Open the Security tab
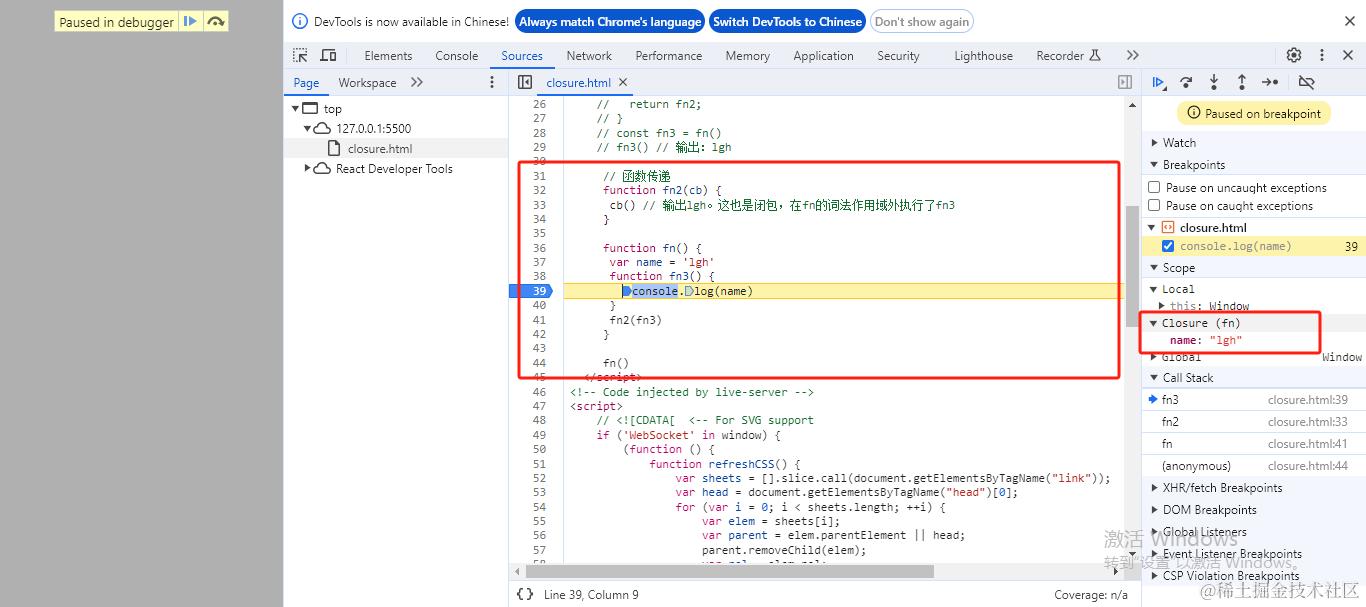The width and height of the screenshot is (1366, 607). point(898,55)
